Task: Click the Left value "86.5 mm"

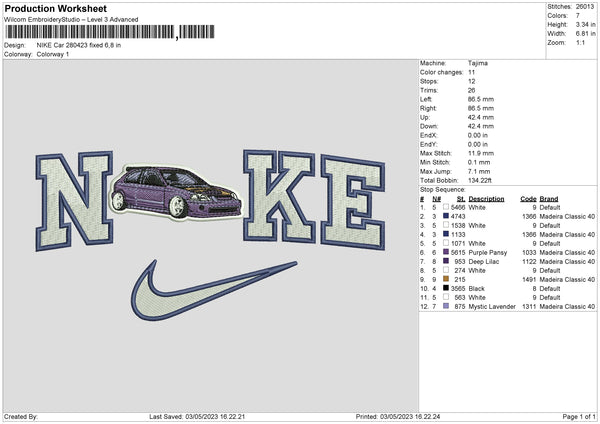Action: (481, 99)
